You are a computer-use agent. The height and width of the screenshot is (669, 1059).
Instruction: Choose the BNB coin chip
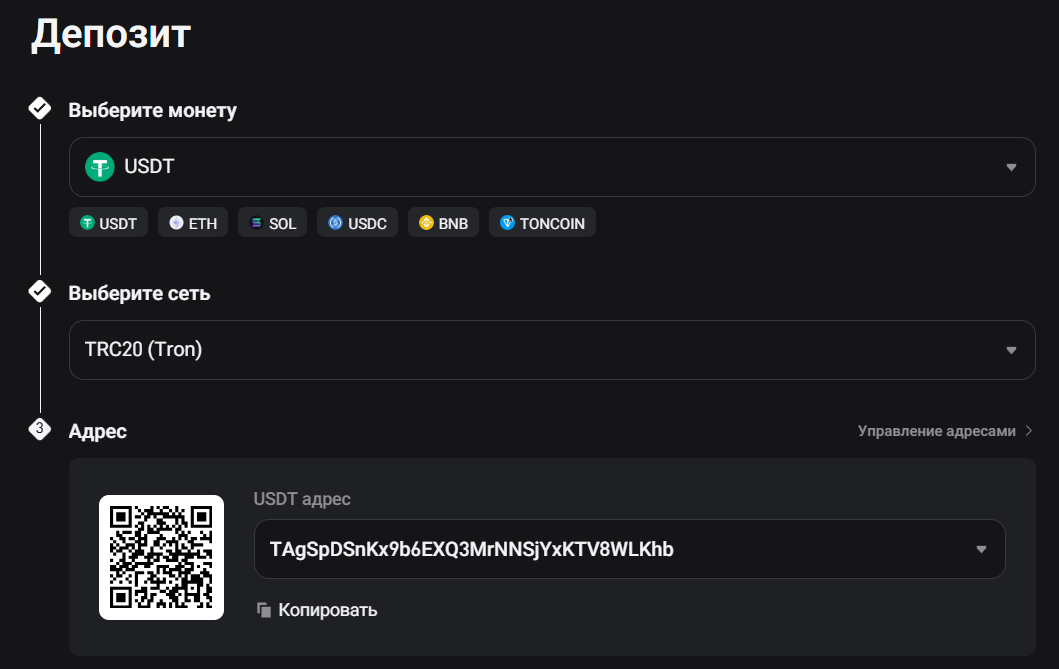tap(443, 223)
